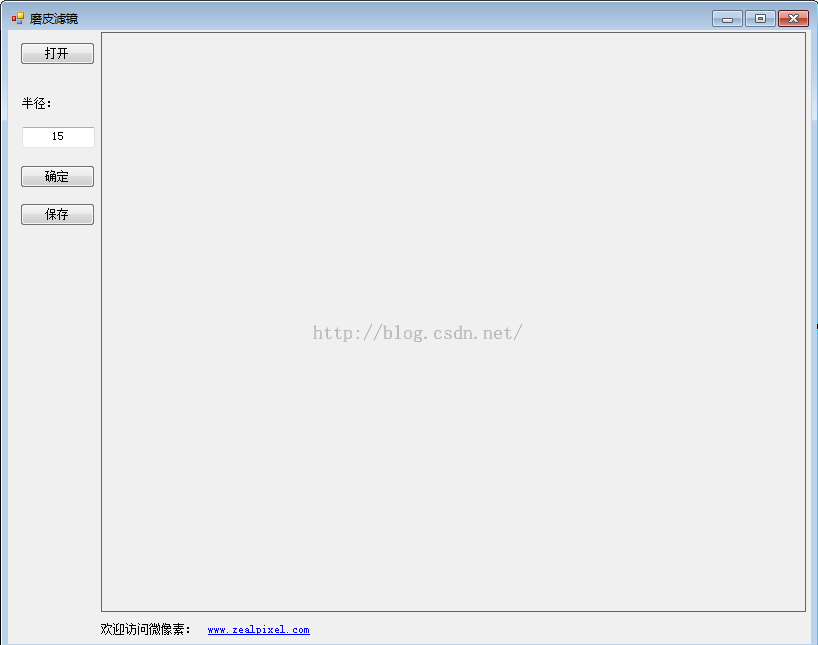Image resolution: width=818 pixels, height=645 pixels.
Task: Click the 磨皮滤镜 window title text
Action: tap(54, 19)
